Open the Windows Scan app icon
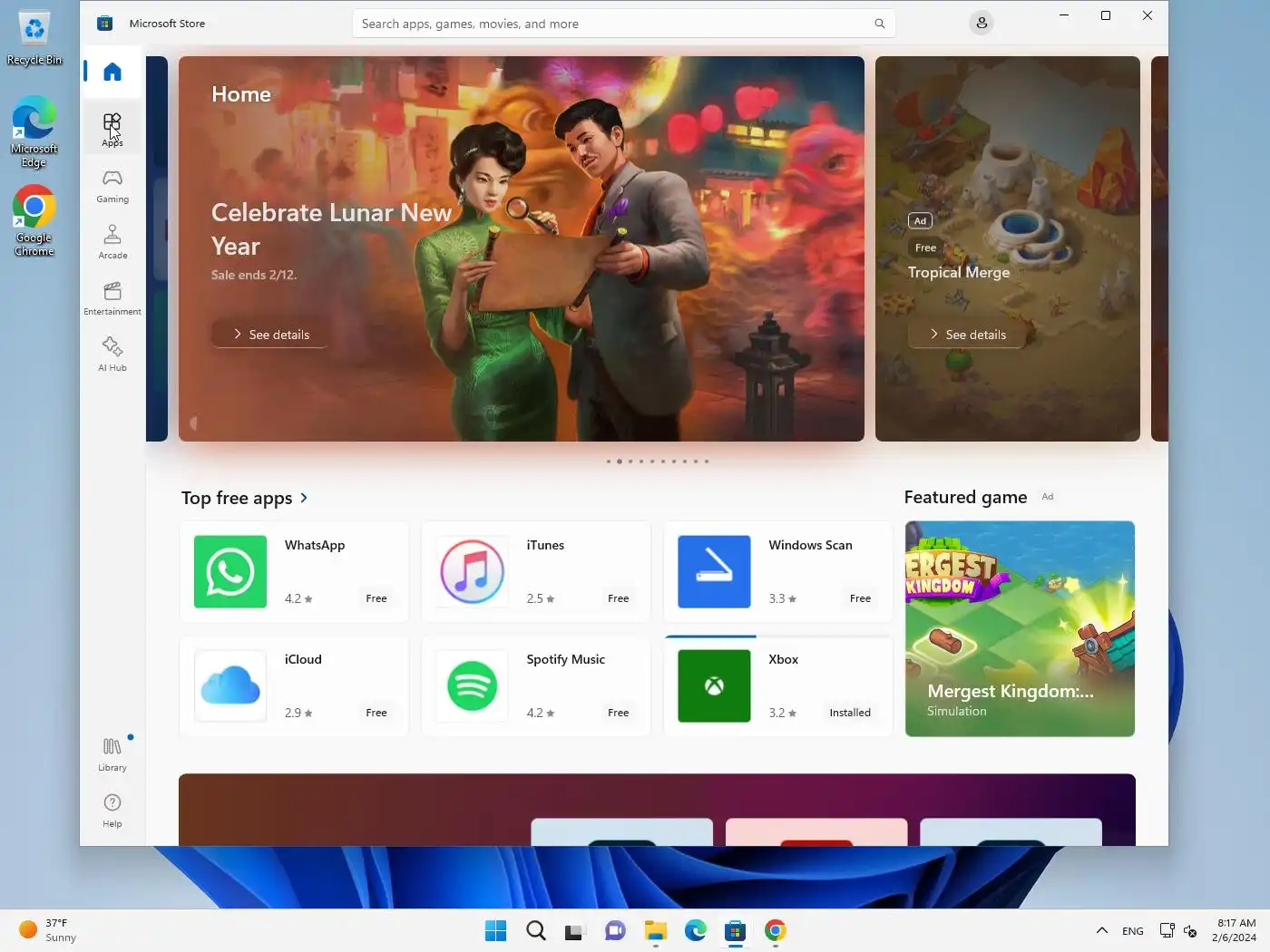Viewport: 1270px width, 952px height. (x=714, y=571)
